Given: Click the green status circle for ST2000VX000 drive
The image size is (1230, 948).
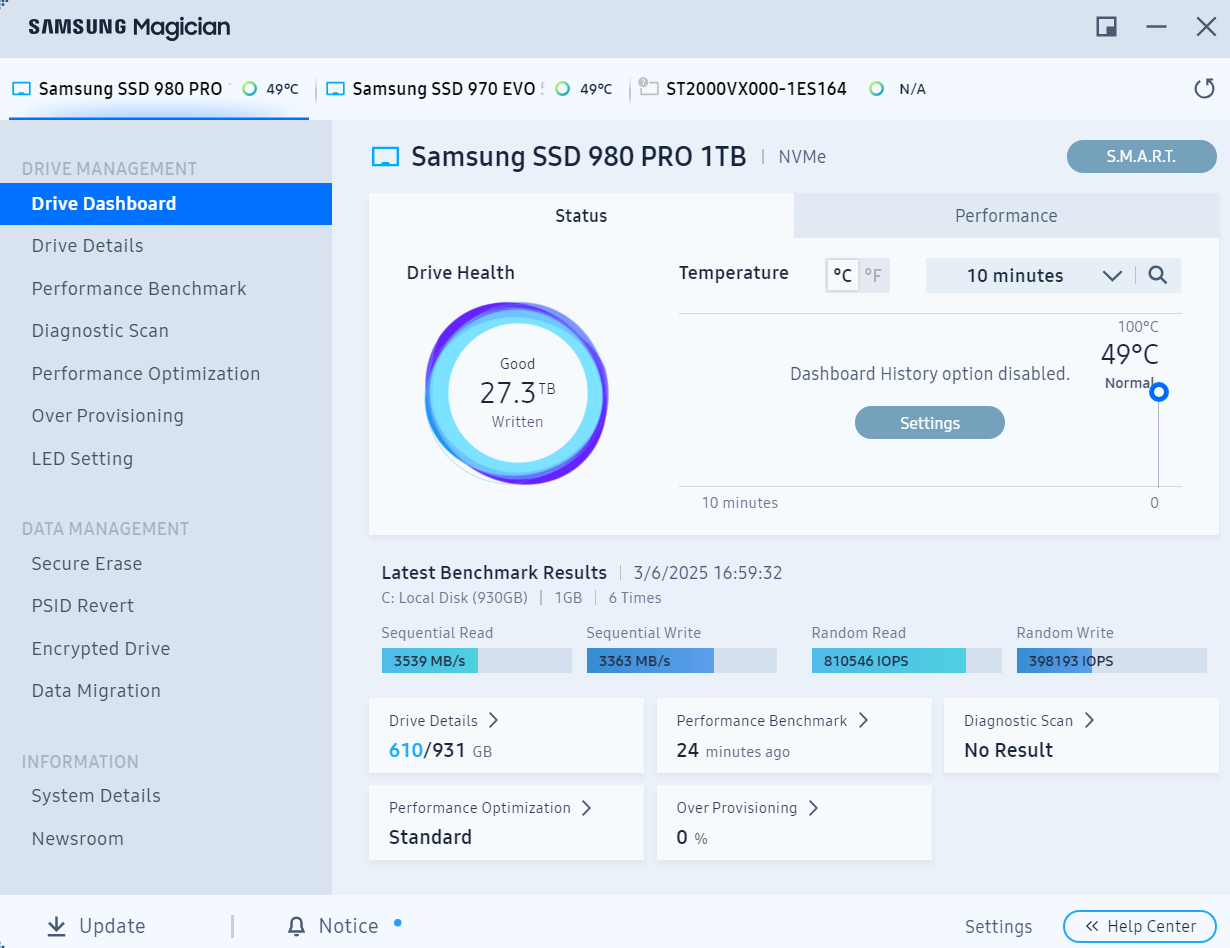Looking at the screenshot, I should [877, 89].
